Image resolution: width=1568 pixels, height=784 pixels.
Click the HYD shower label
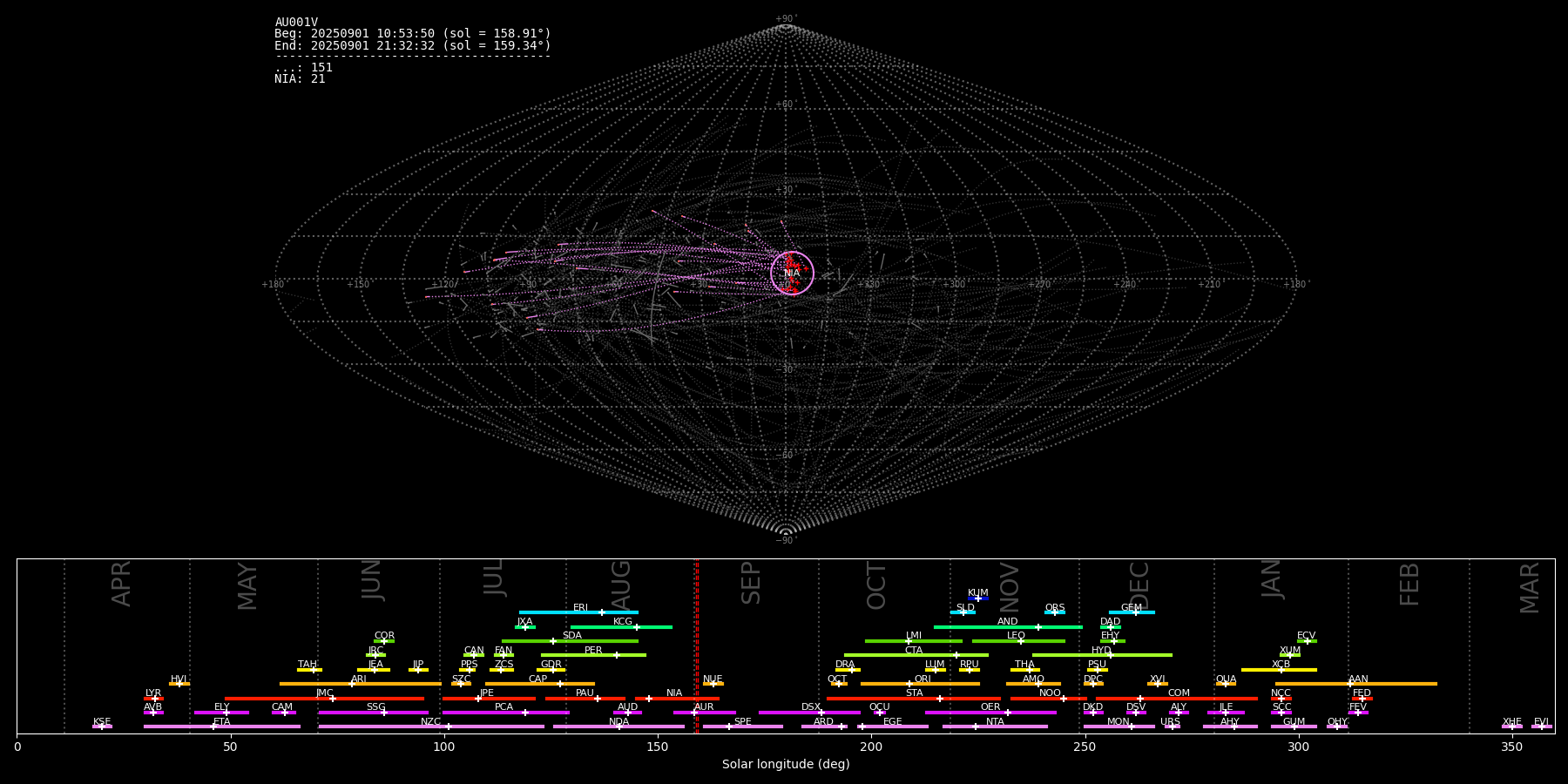(x=1102, y=650)
